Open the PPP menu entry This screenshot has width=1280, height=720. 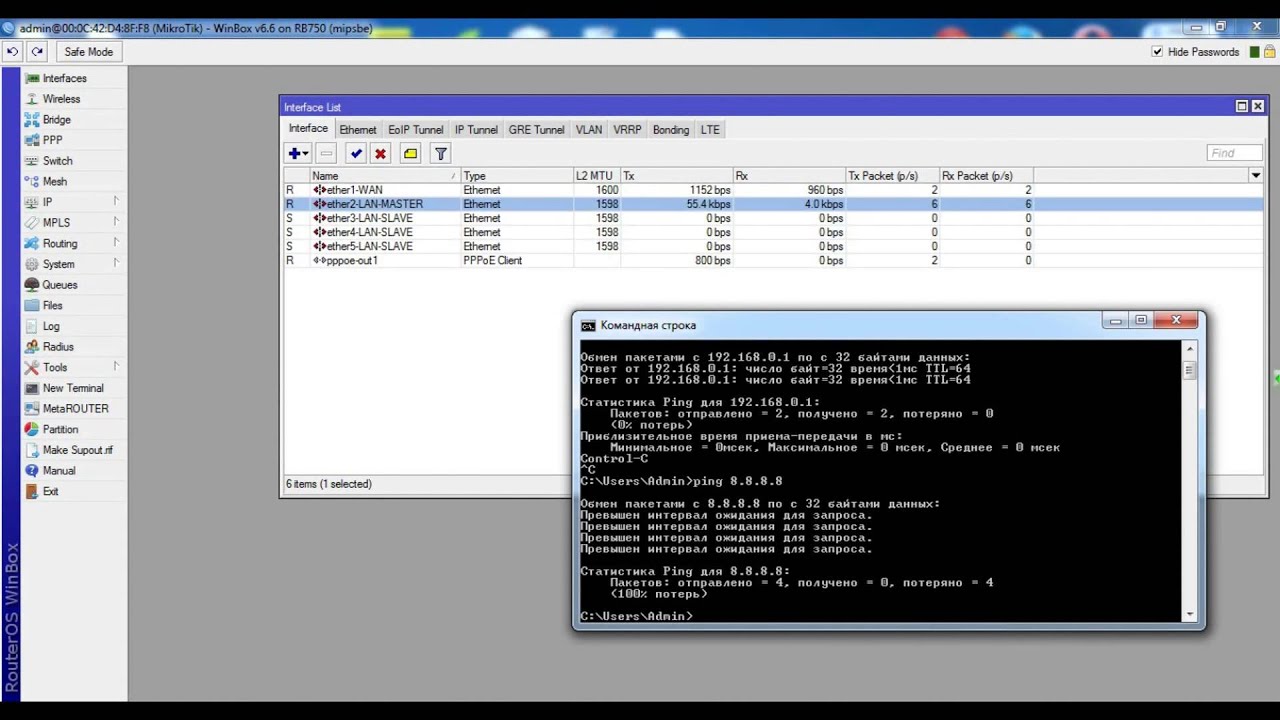[x=52, y=140]
